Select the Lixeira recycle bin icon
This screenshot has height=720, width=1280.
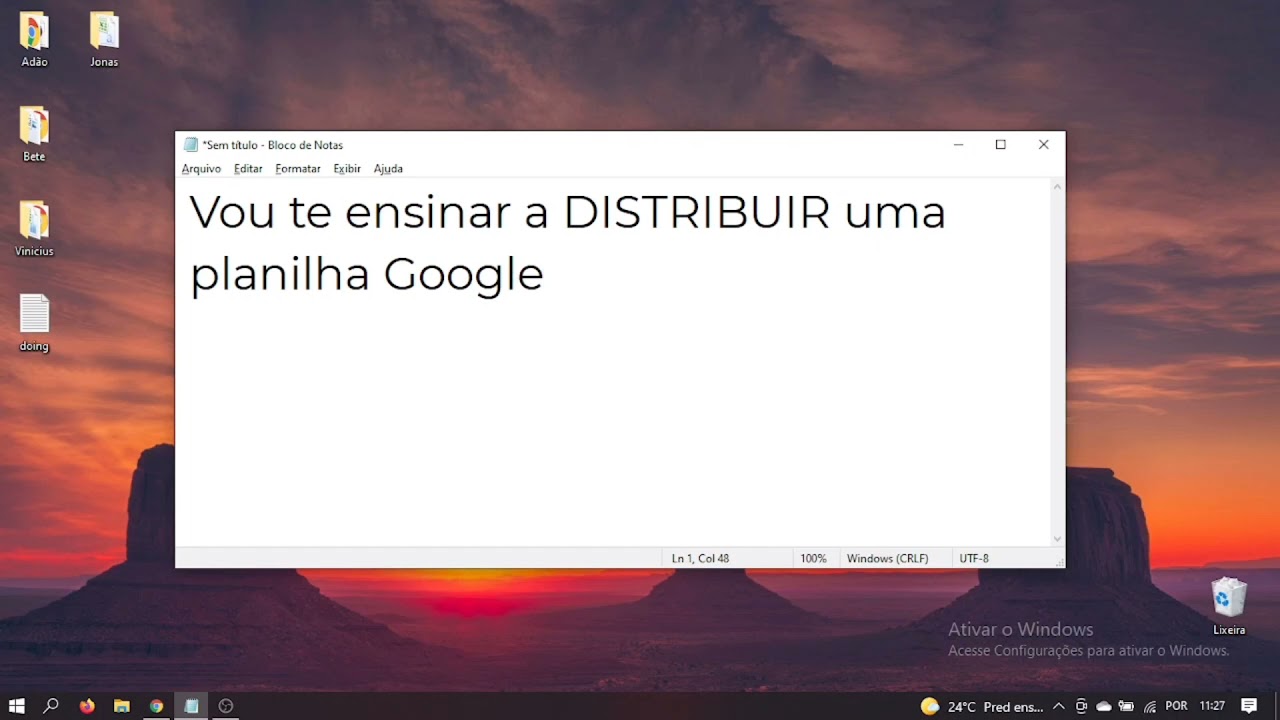click(x=1229, y=606)
